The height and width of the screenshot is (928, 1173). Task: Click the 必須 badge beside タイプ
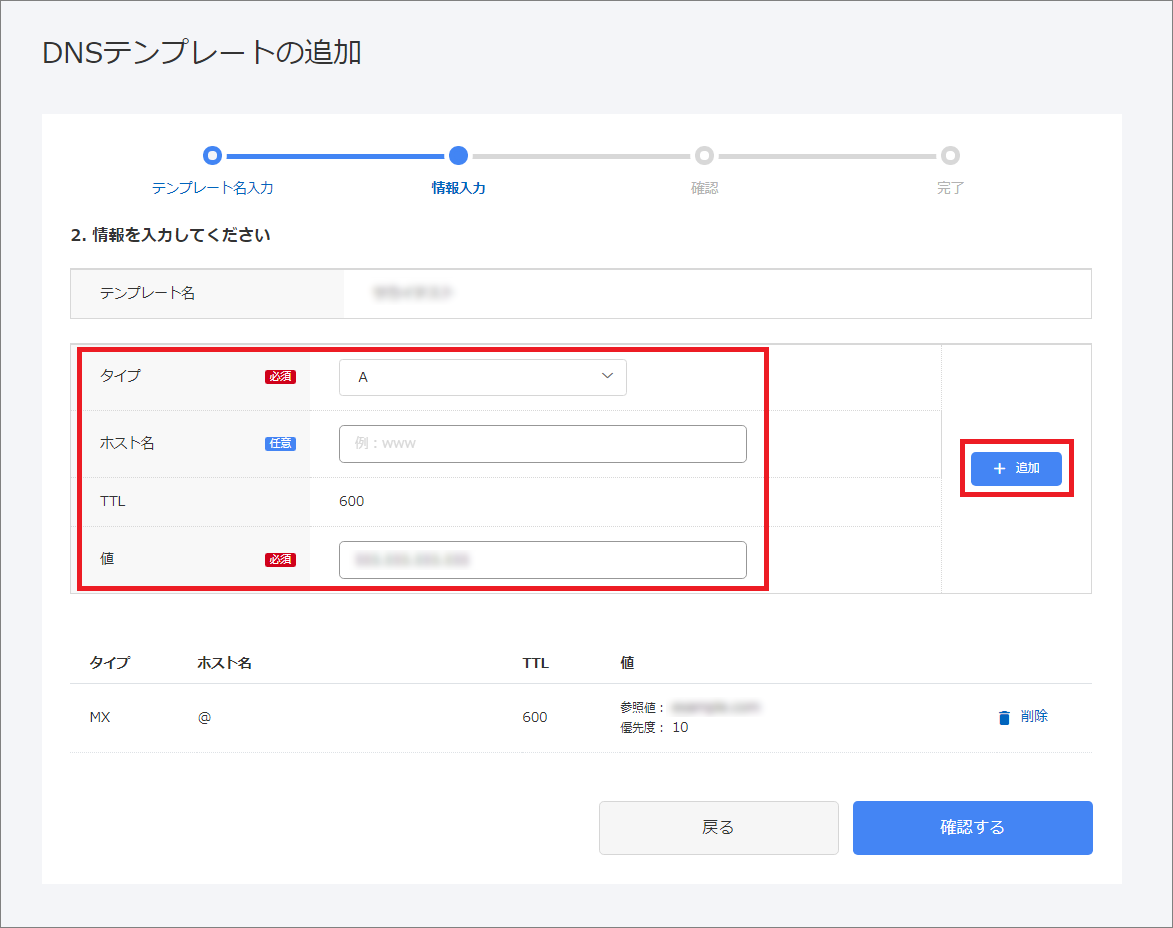pos(281,376)
